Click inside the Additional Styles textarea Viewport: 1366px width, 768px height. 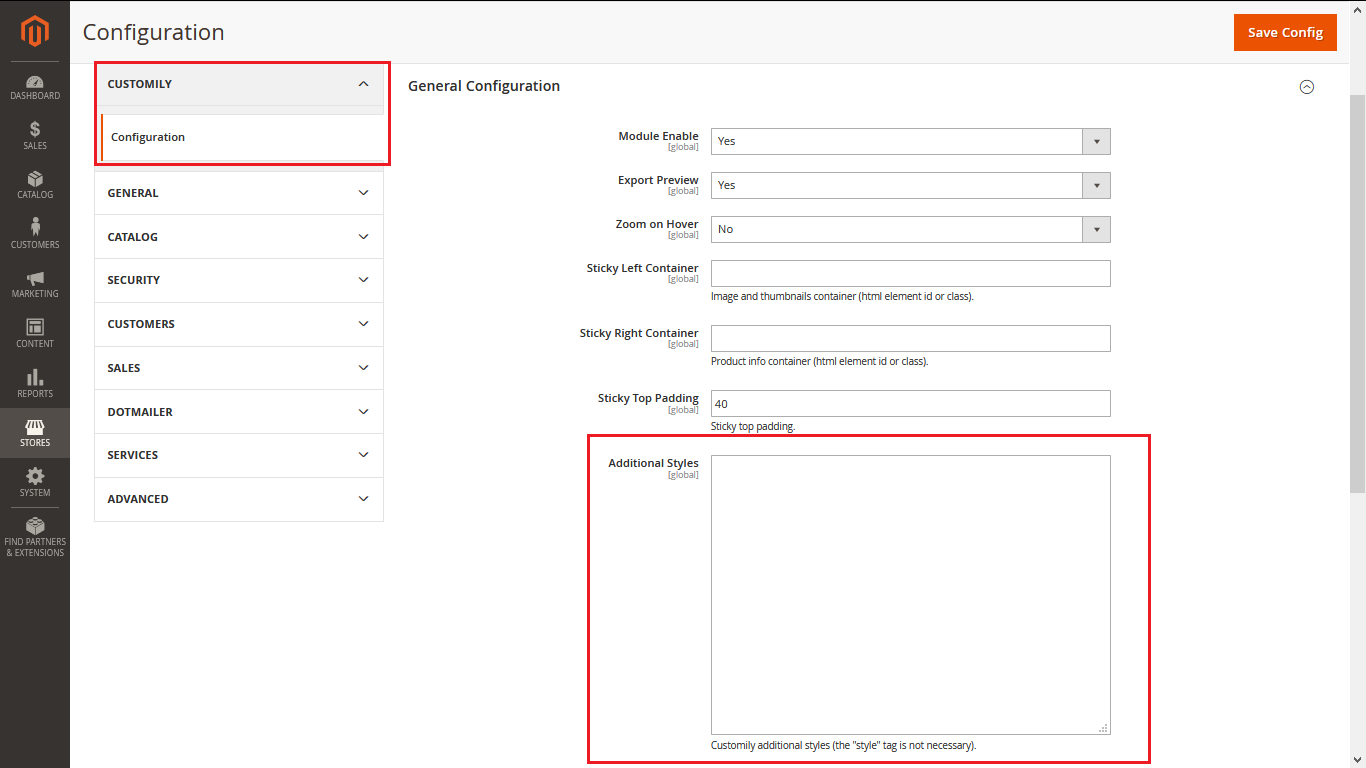tap(910, 595)
